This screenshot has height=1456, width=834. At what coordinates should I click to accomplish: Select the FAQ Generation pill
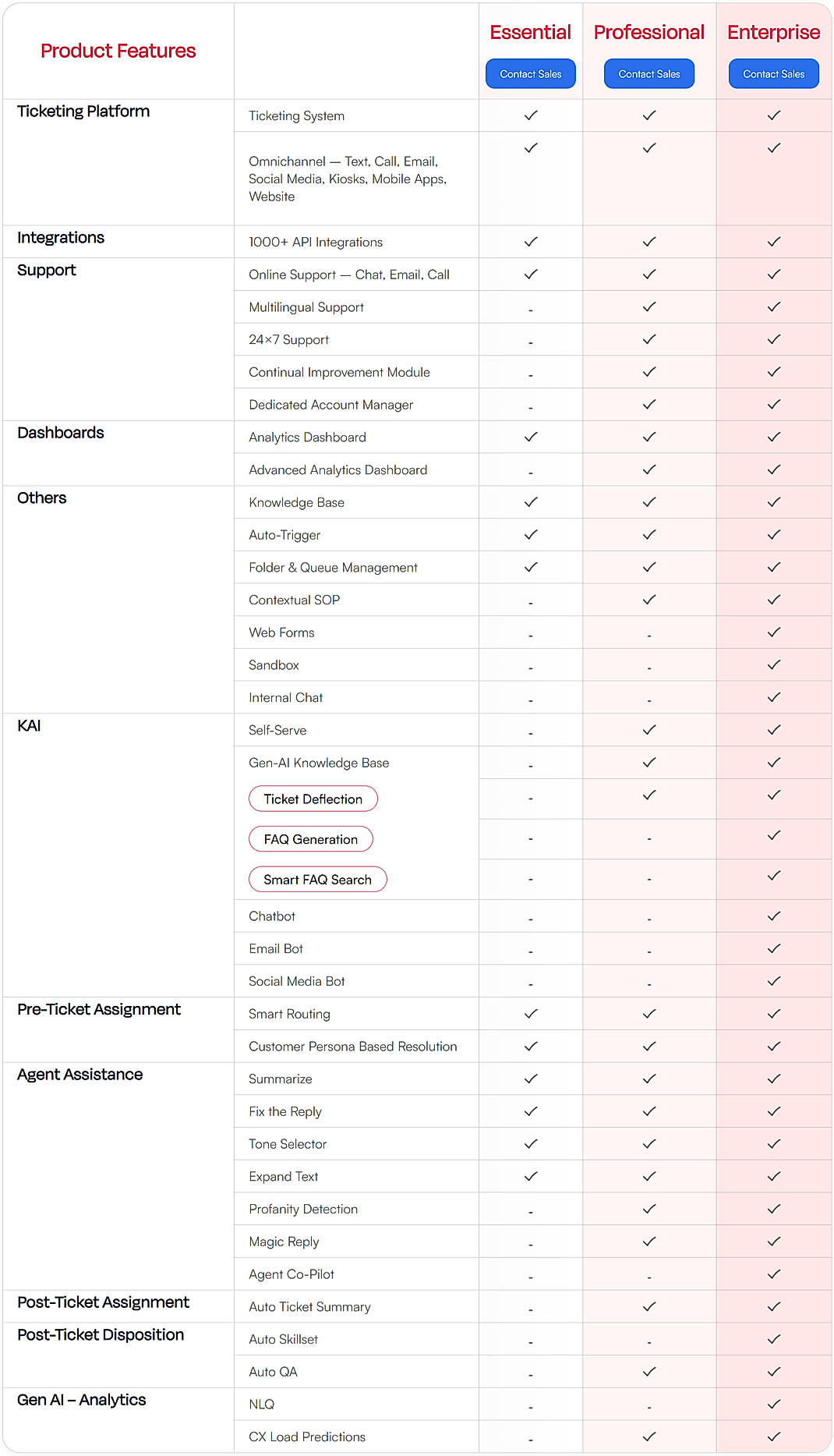[310, 839]
